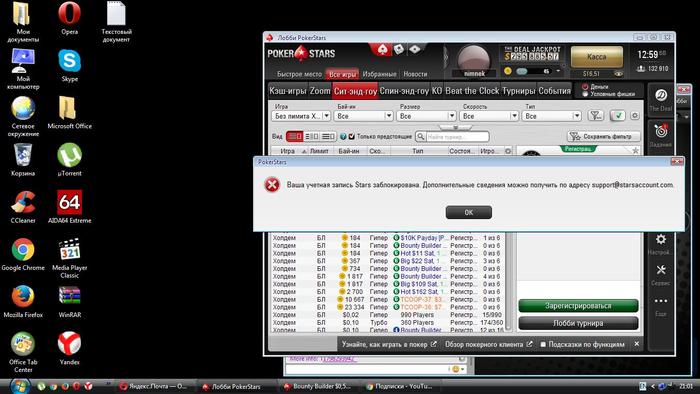Toggle the balance visibility eye icon
The height and width of the screenshot is (394, 700).
tap(618, 74)
